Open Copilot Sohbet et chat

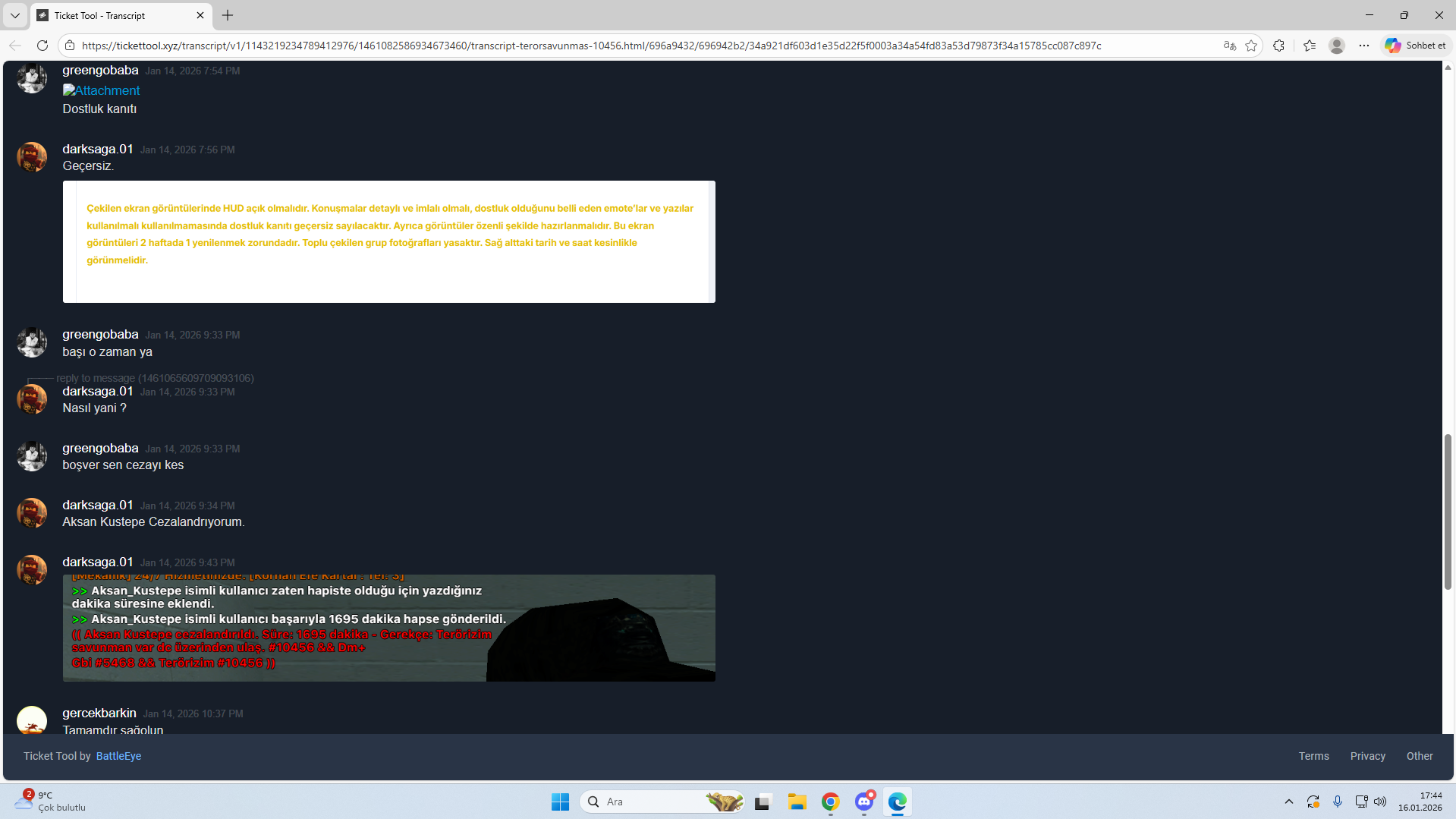click(x=1416, y=46)
